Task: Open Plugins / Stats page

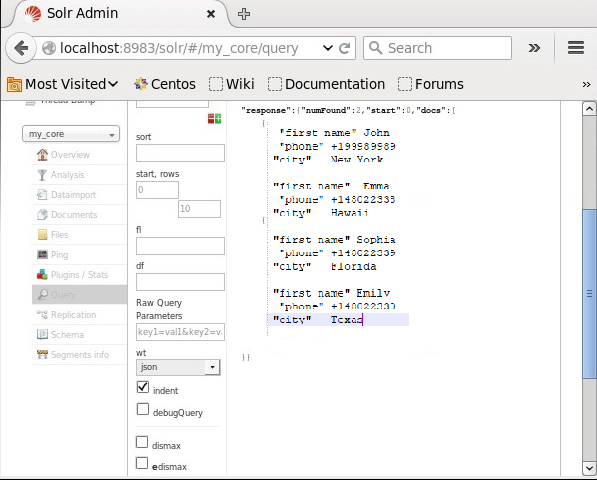Action: coord(80,274)
